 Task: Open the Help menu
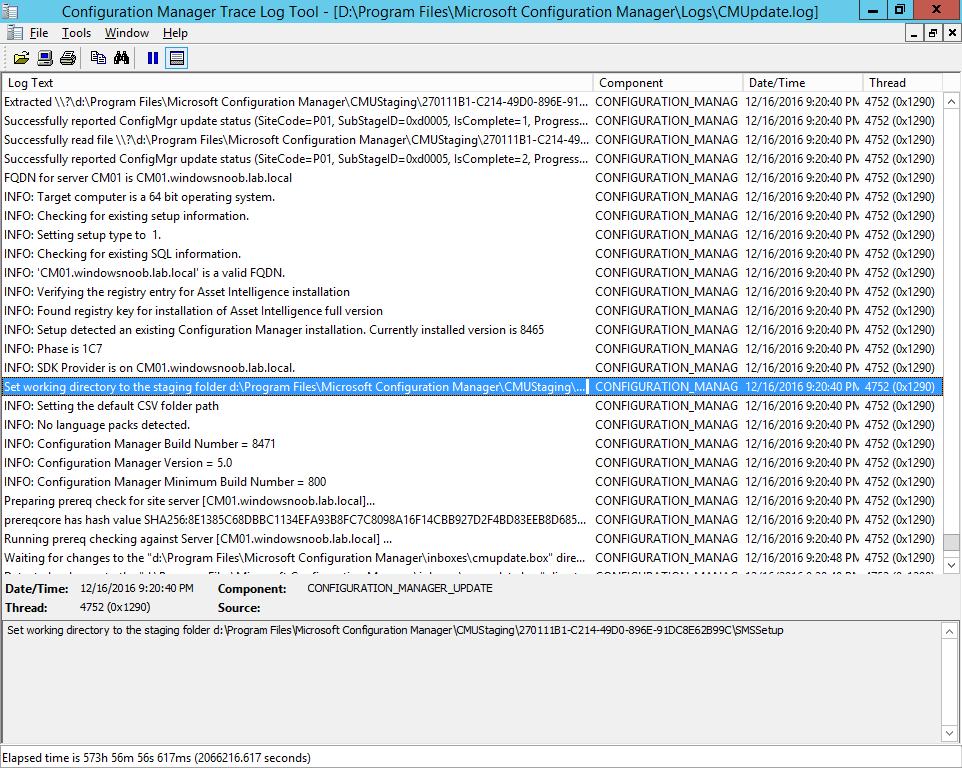[175, 33]
